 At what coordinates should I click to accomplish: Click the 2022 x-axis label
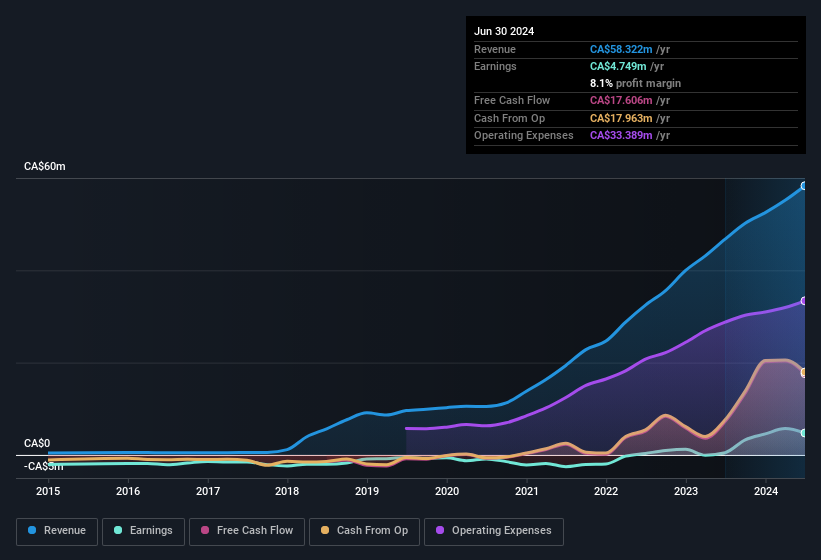point(606,491)
